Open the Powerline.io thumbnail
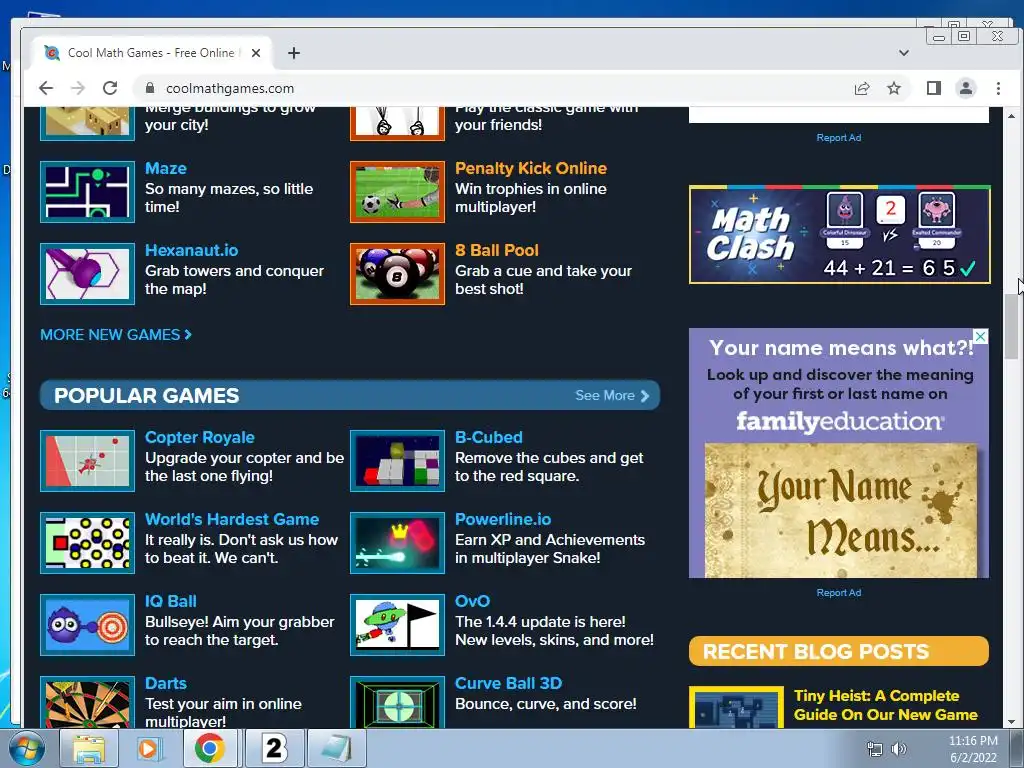Viewport: 1024px width, 768px height. pos(397,543)
